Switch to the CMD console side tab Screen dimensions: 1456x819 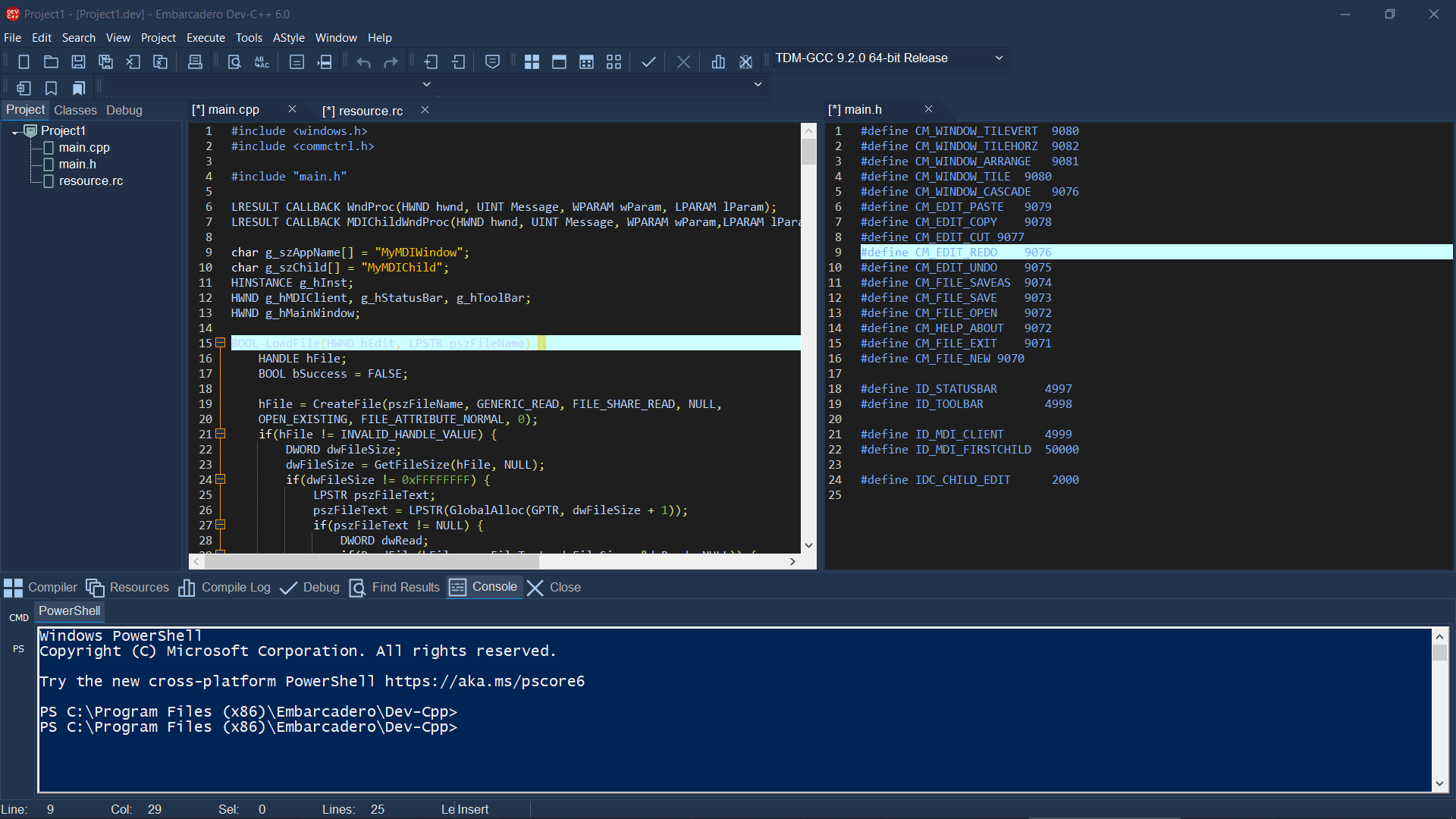18,617
